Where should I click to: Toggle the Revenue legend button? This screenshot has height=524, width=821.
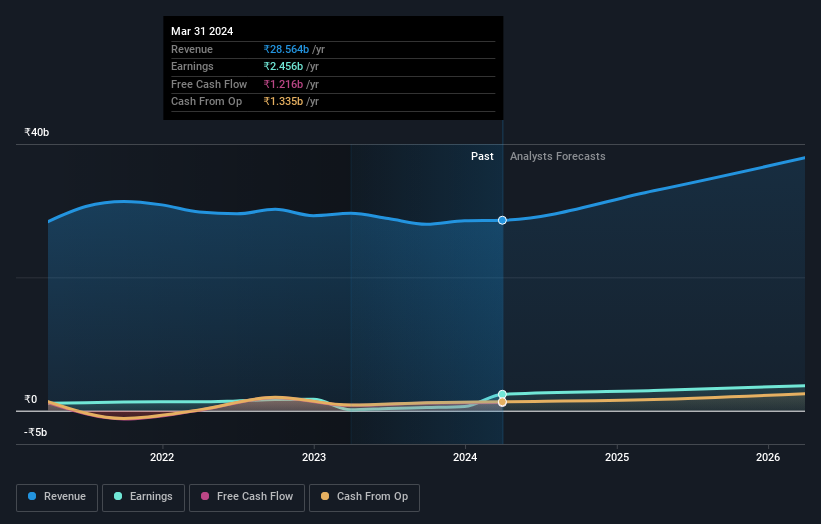57,497
